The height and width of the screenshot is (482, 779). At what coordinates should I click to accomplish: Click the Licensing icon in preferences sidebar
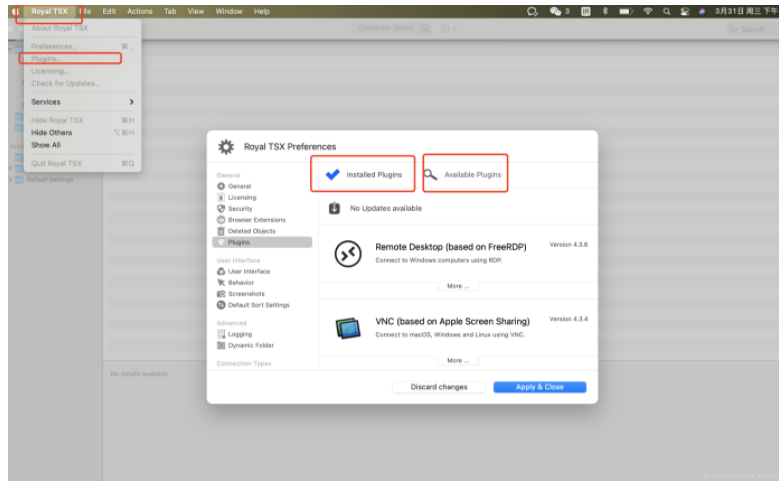(221, 197)
